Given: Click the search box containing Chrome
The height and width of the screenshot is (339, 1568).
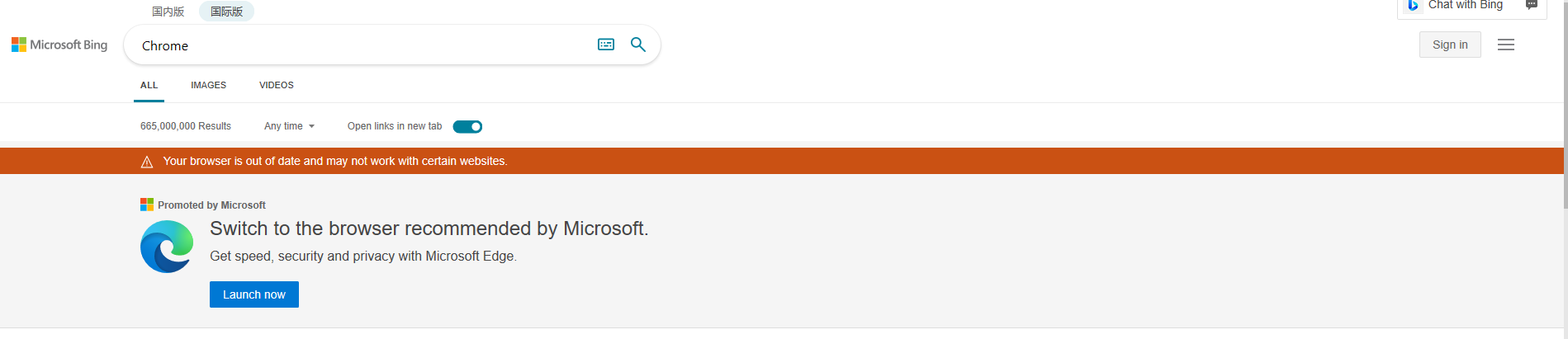Looking at the screenshot, I should [363, 45].
